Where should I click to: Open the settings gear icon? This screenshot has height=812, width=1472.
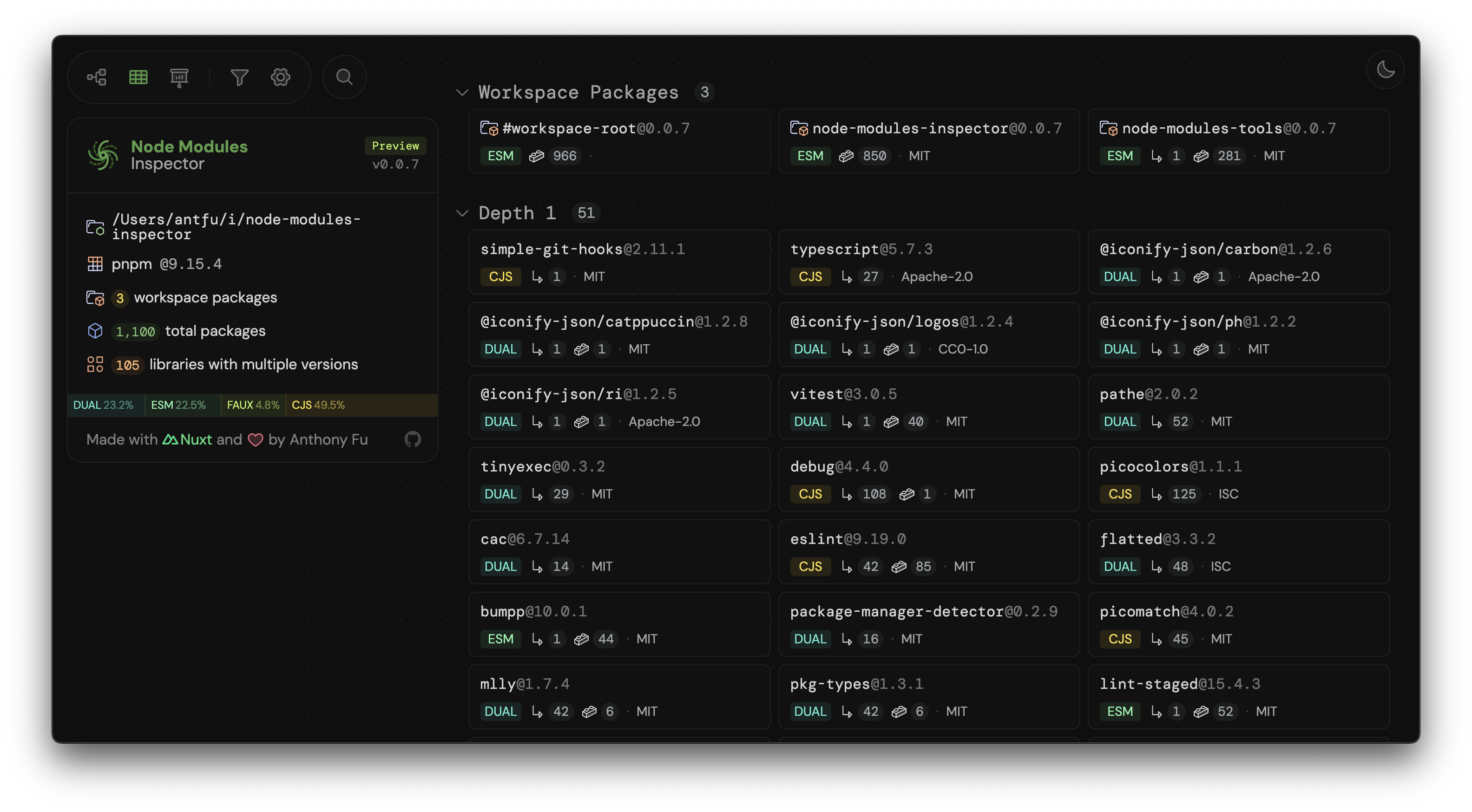281,77
